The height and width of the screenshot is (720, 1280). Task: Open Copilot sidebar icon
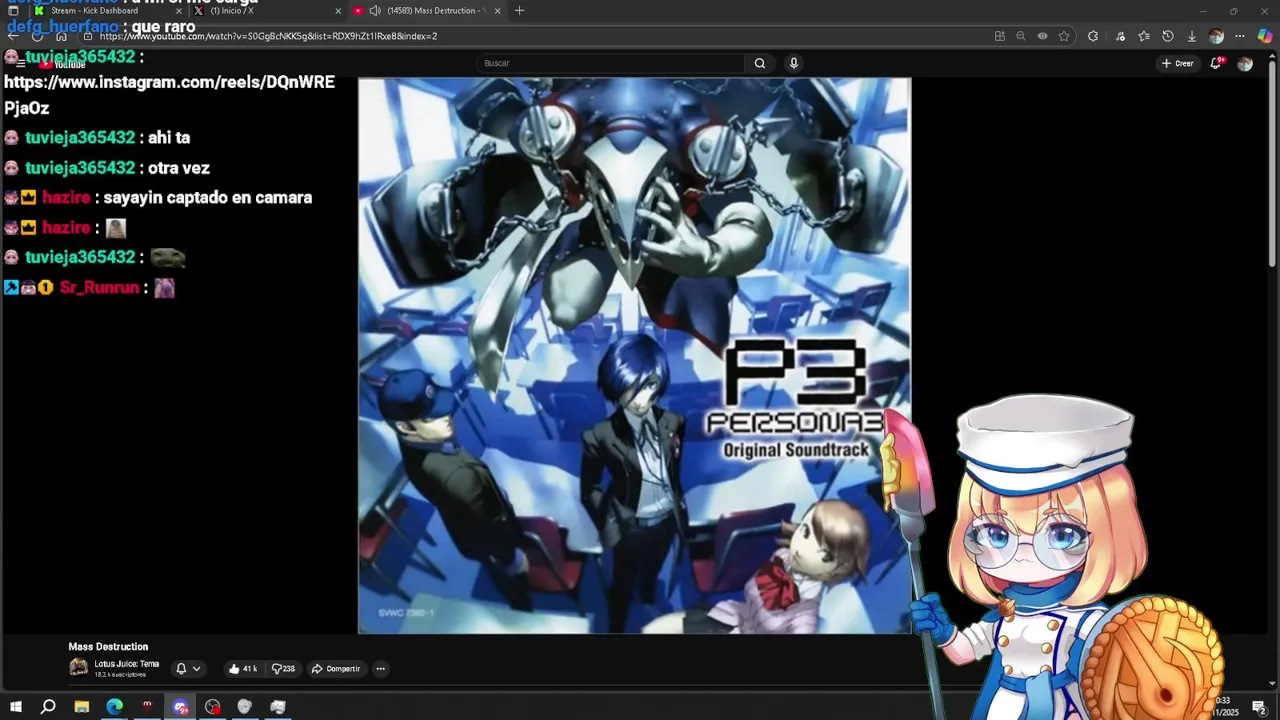(1265, 36)
